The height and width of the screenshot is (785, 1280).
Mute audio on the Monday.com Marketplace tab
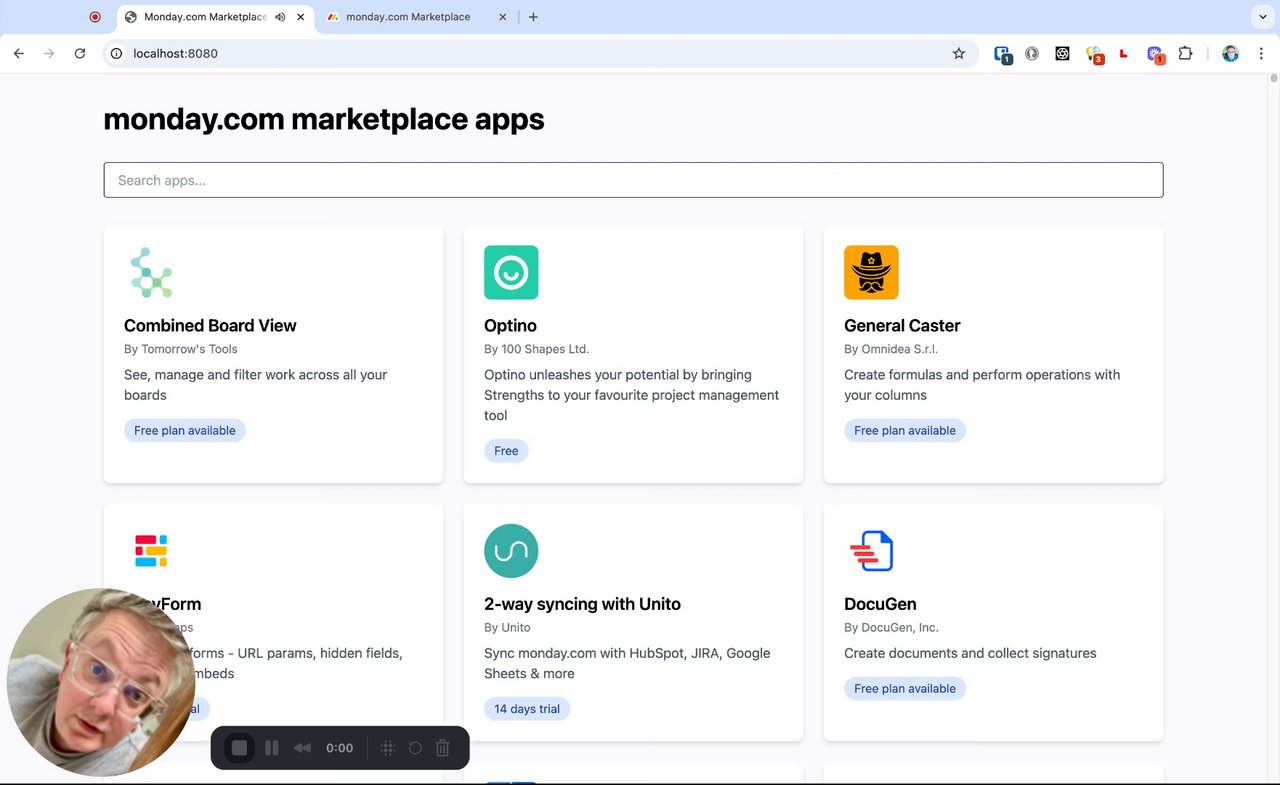280,17
